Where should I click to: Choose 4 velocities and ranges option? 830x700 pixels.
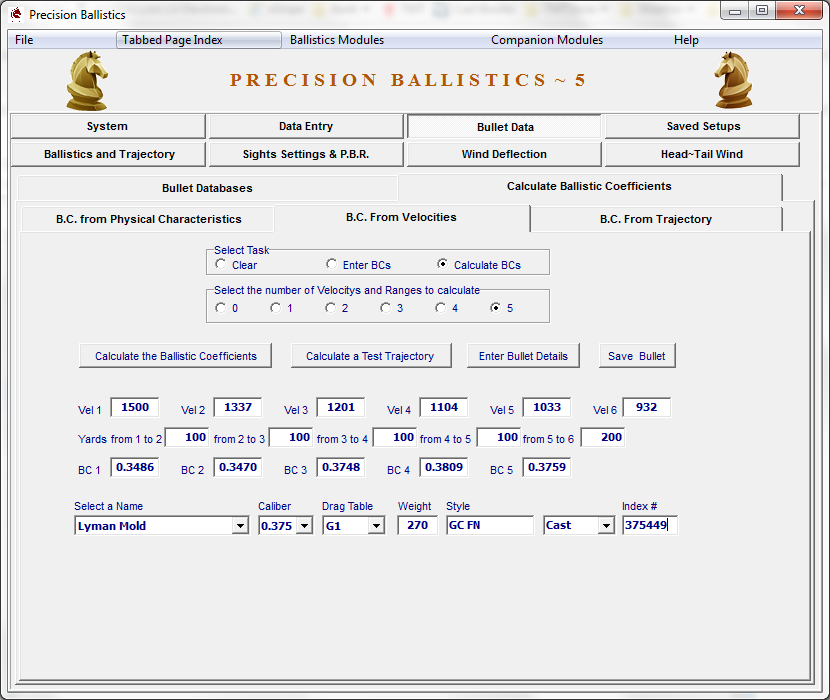(x=440, y=308)
